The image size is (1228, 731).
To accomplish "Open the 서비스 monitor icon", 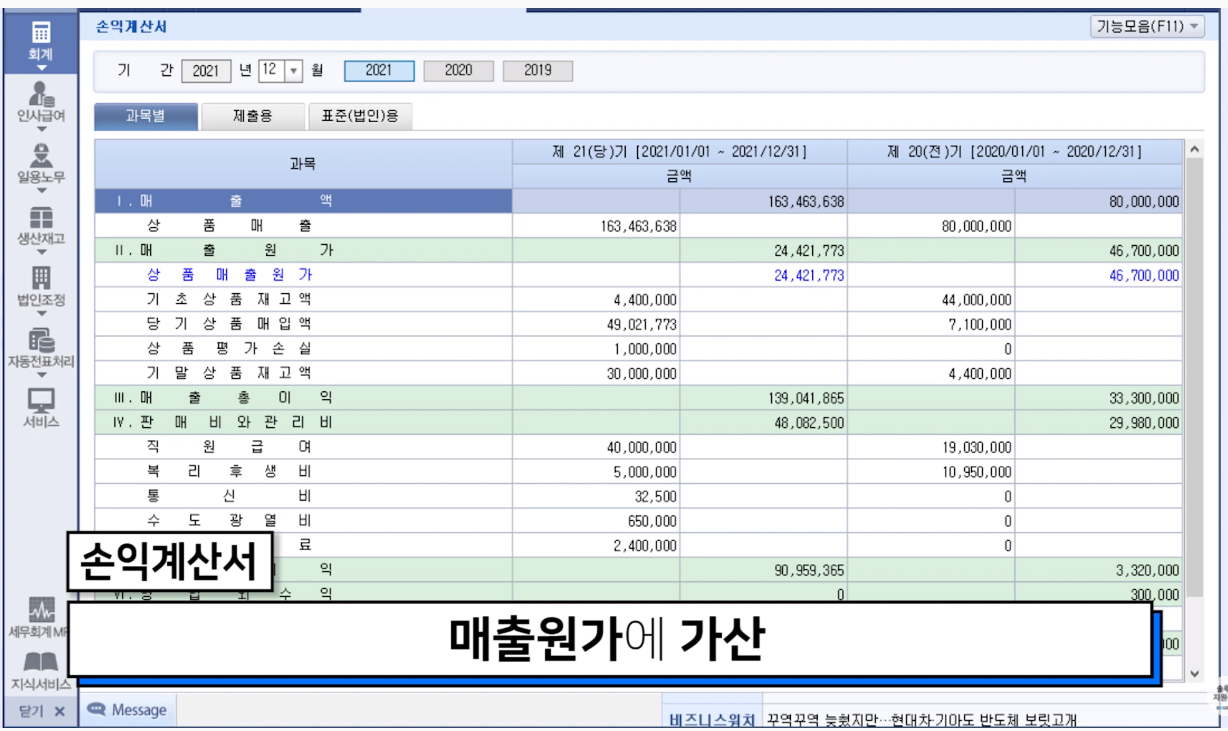I will [41, 400].
